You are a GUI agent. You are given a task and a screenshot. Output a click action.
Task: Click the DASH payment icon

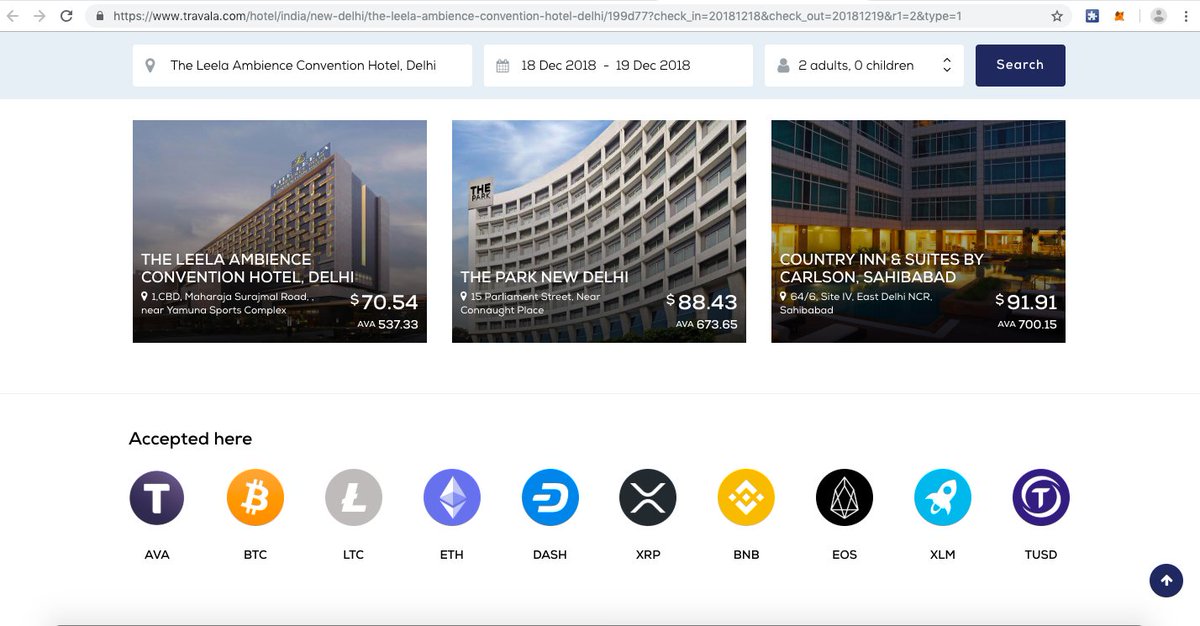549,497
